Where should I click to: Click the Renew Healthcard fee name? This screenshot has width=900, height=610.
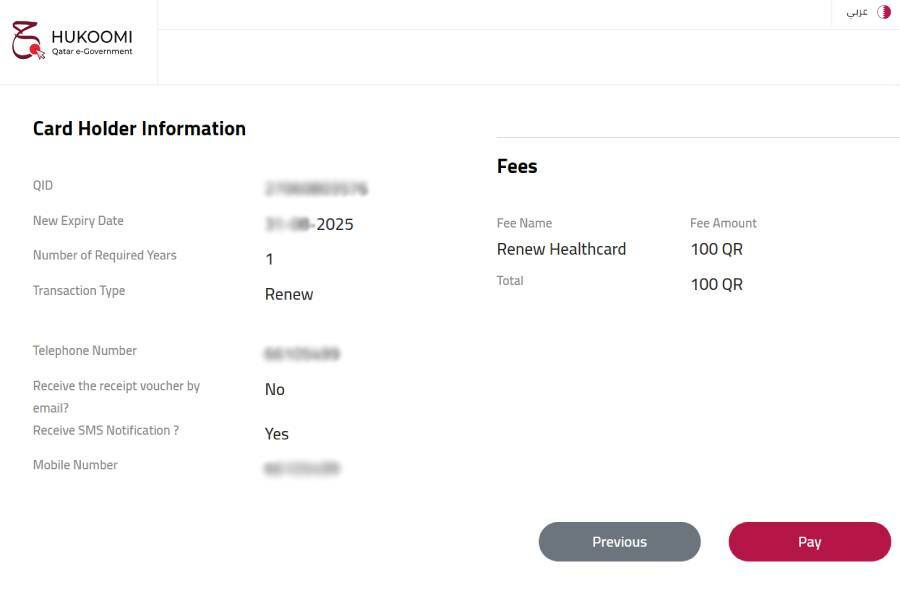pos(561,249)
